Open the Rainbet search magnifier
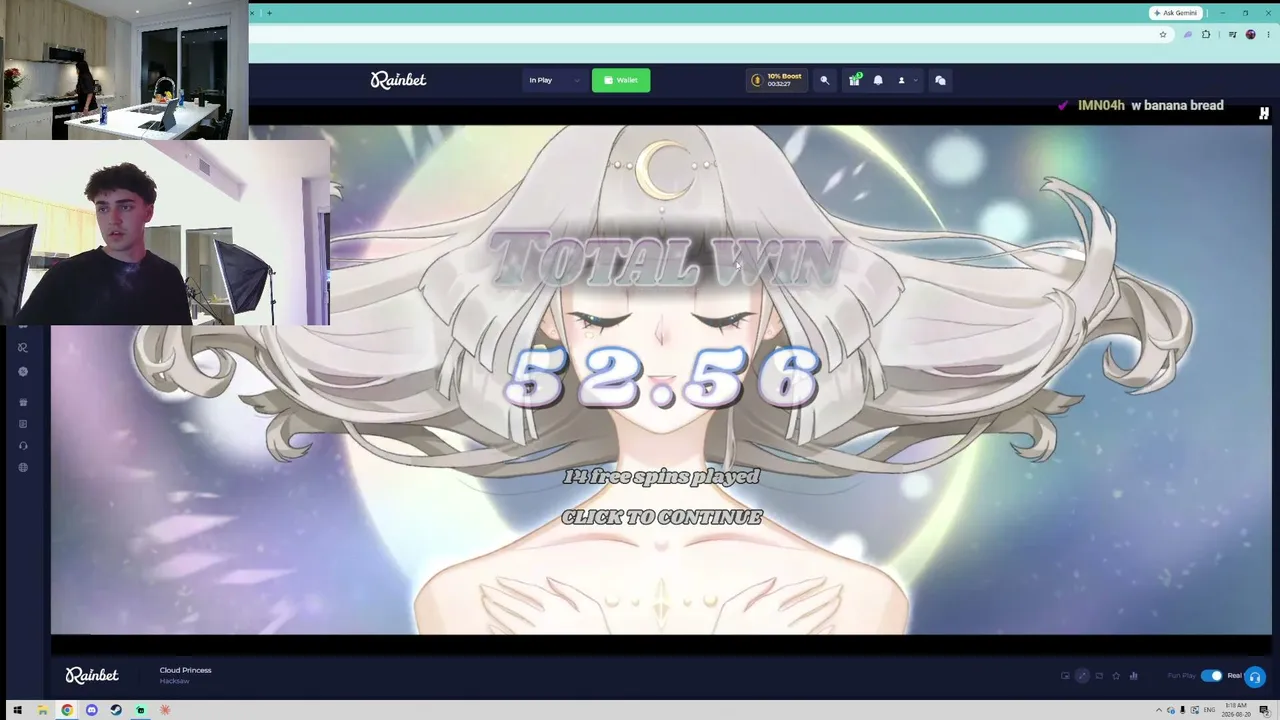This screenshot has width=1280, height=720. pos(824,80)
